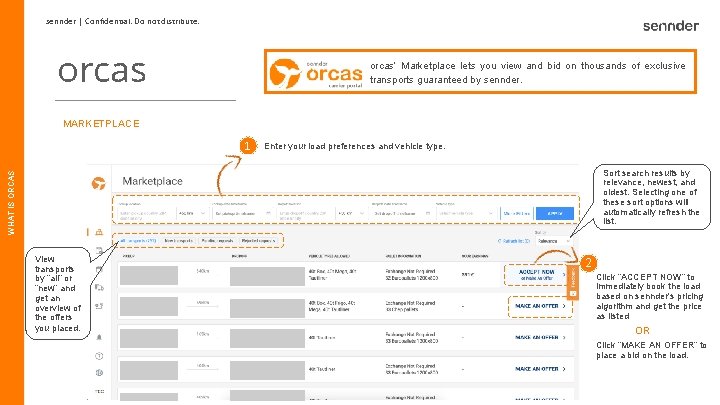Screen dimensions: 720x405
Task: Open the calendar icon in the dropoff date field
Action: 428,213
